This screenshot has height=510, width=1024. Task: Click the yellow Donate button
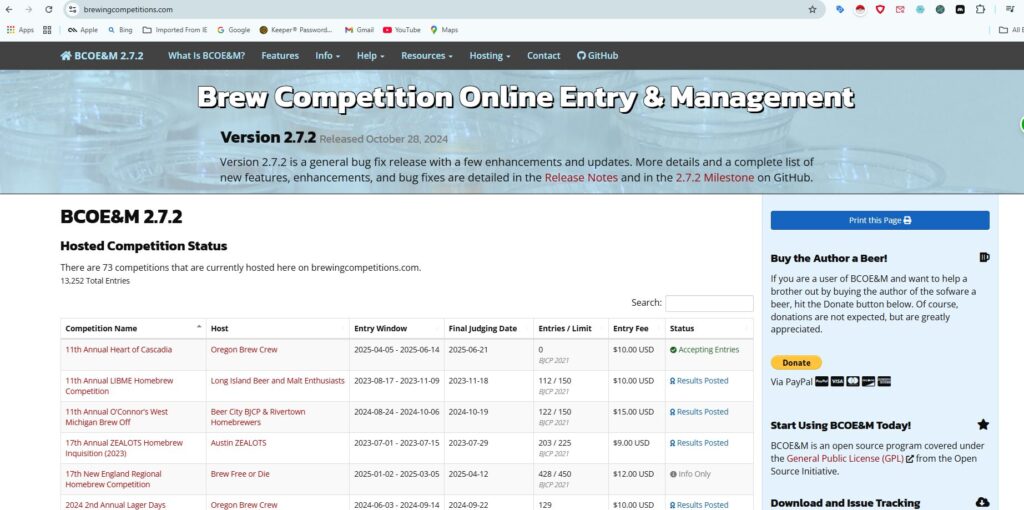click(796, 362)
